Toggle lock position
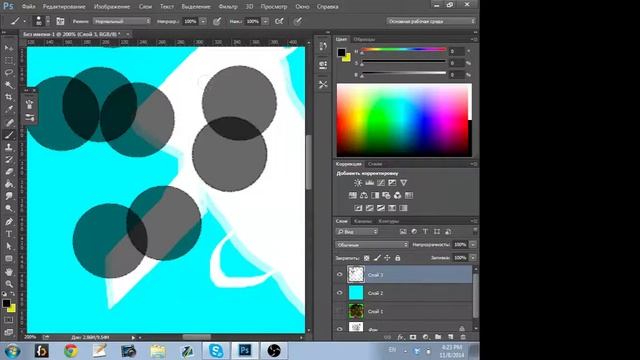This screenshot has width=640, height=360. [x=387, y=258]
